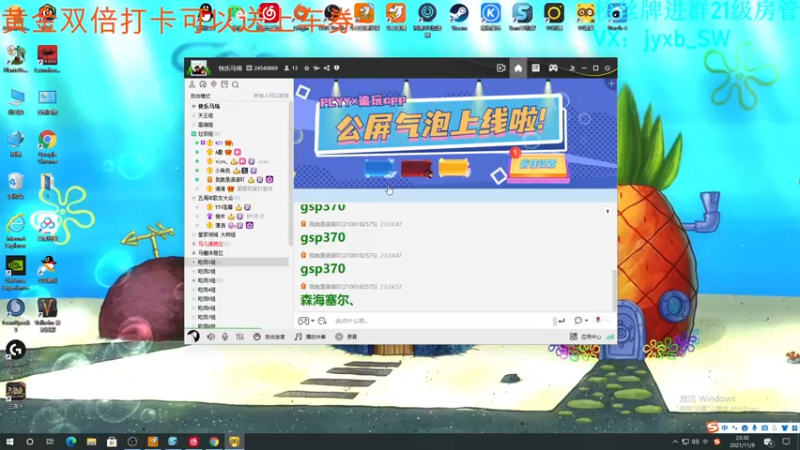Expand the 马棚休息区 channel
The width and height of the screenshot is (800, 450).
(194, 253)
